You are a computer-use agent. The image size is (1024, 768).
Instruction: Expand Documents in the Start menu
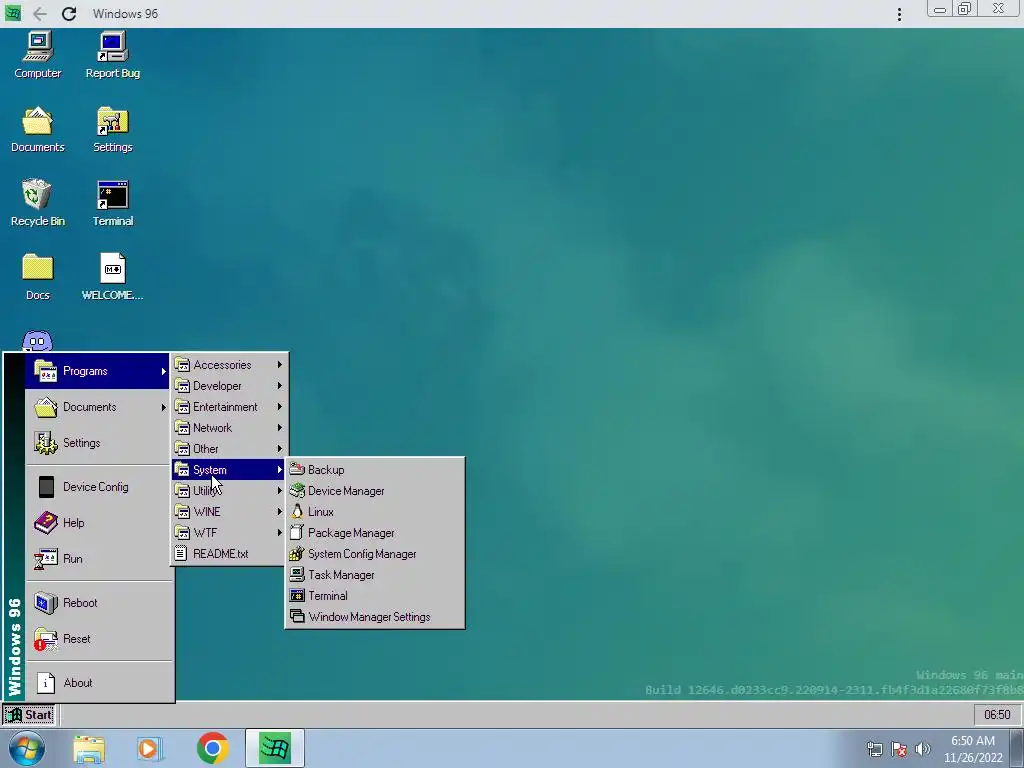click(99, 407)
